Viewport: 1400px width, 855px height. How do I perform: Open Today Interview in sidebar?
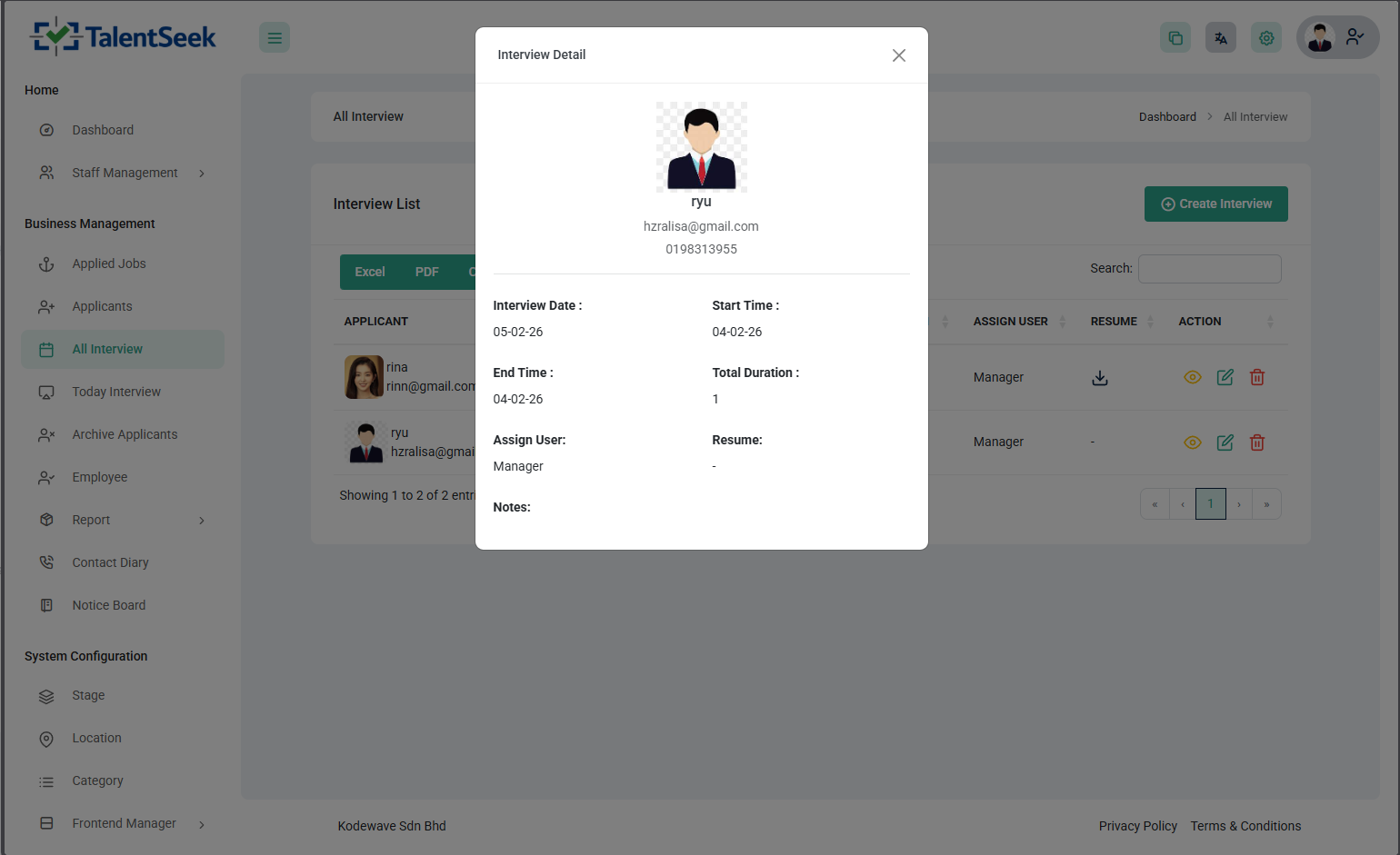116,392
